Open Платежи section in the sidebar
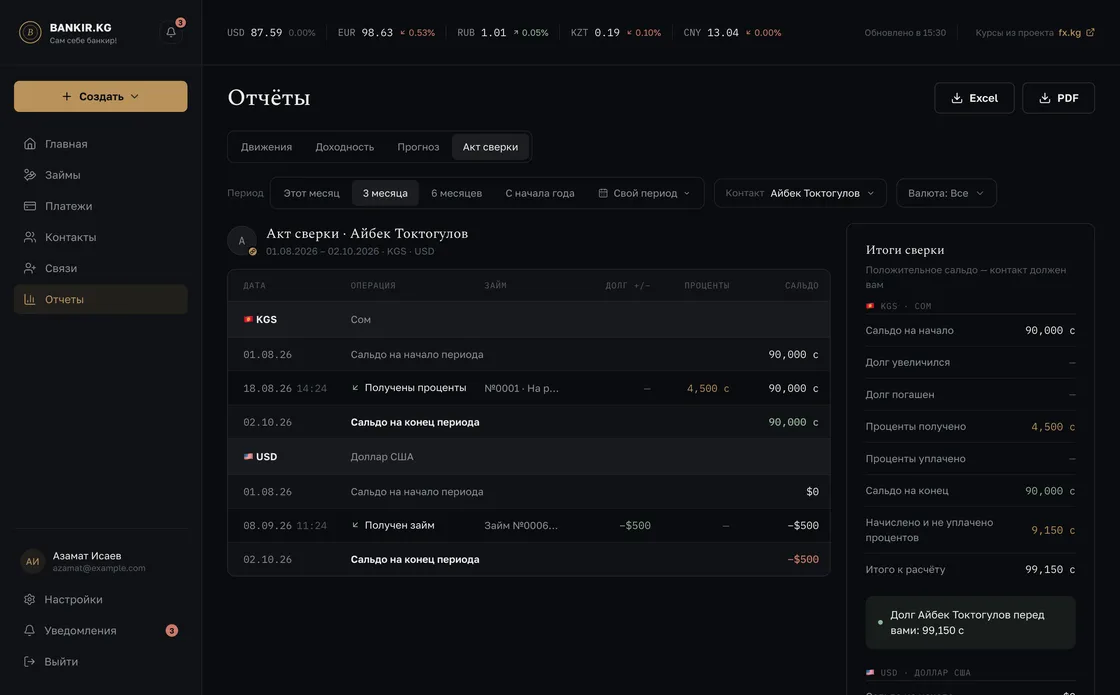 101,206
